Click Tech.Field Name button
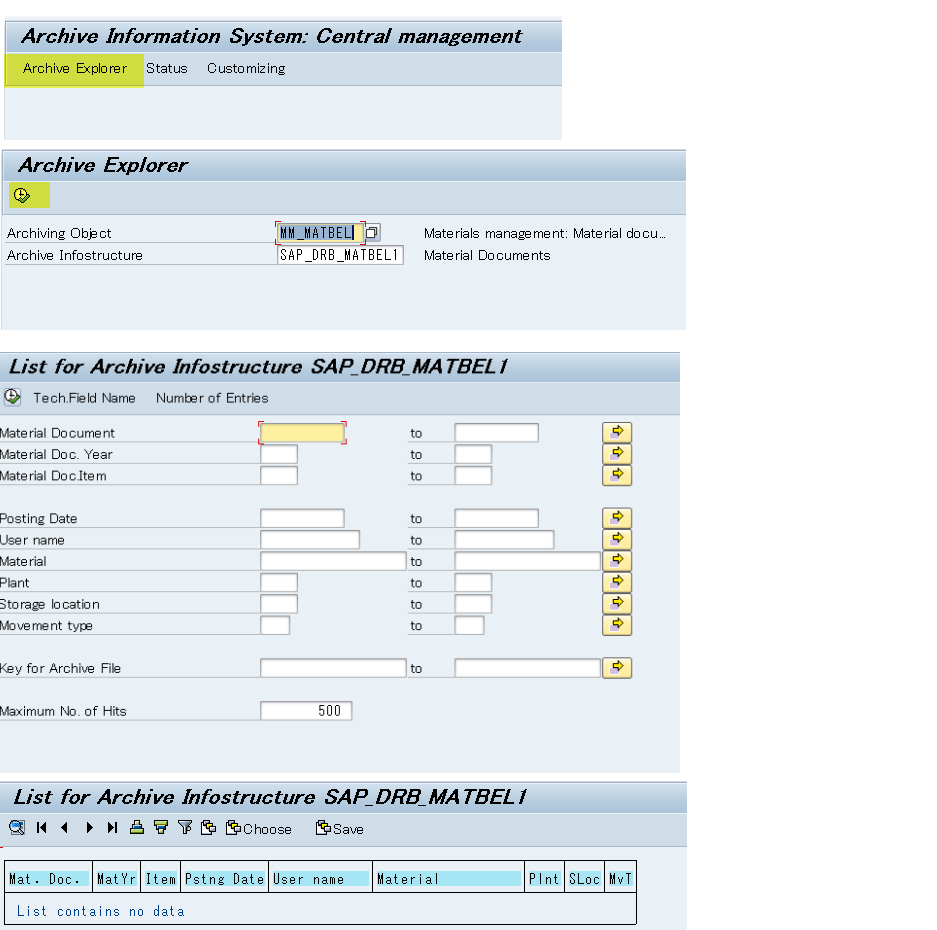This screenshot has width=937, height=930. 84,398
